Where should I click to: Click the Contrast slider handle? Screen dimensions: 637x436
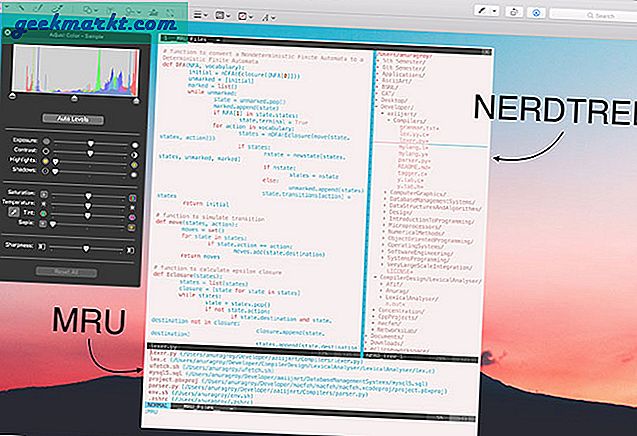coord(90,153)
